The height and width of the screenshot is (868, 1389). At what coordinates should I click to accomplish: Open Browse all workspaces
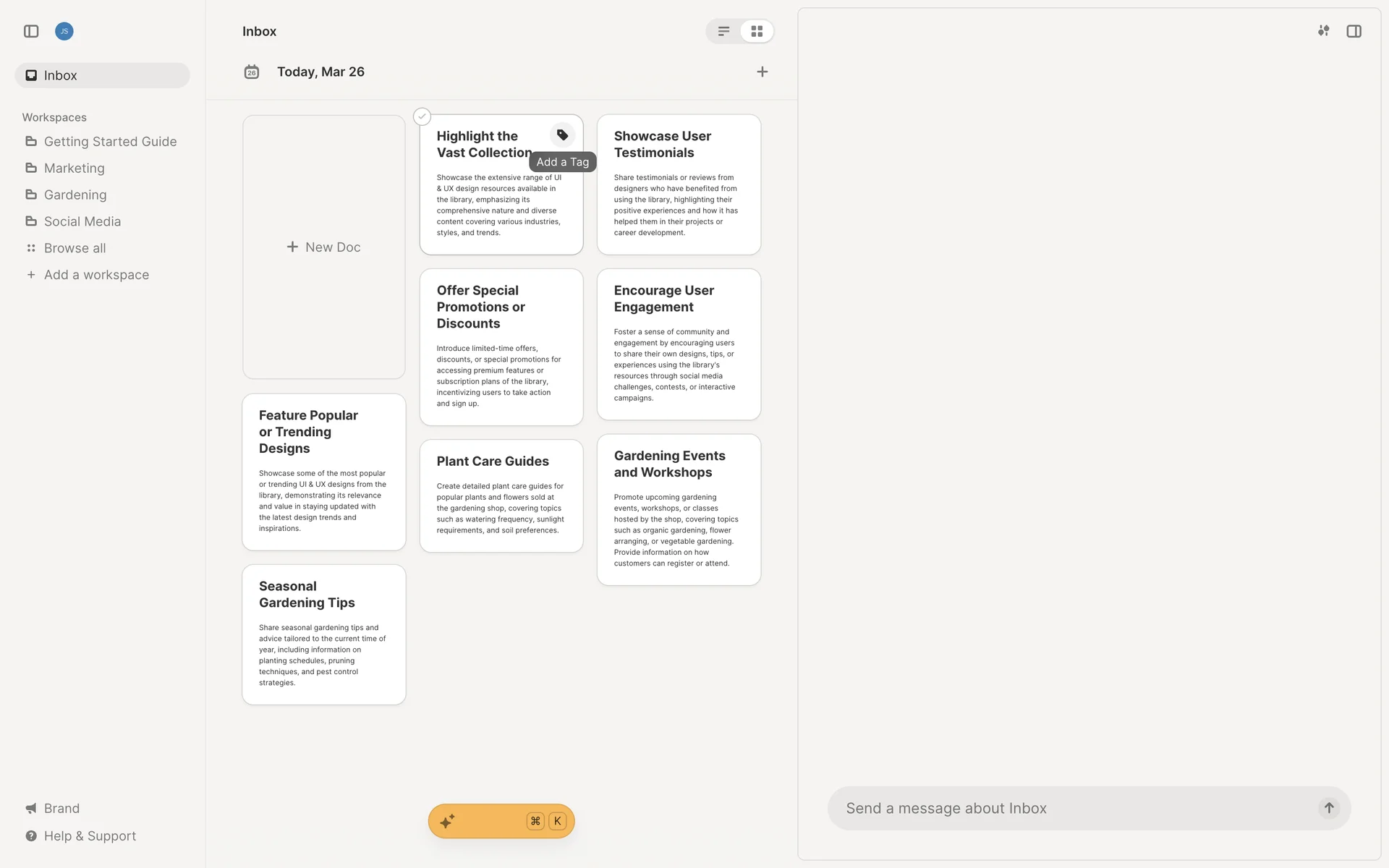click(x=75, y=248)
